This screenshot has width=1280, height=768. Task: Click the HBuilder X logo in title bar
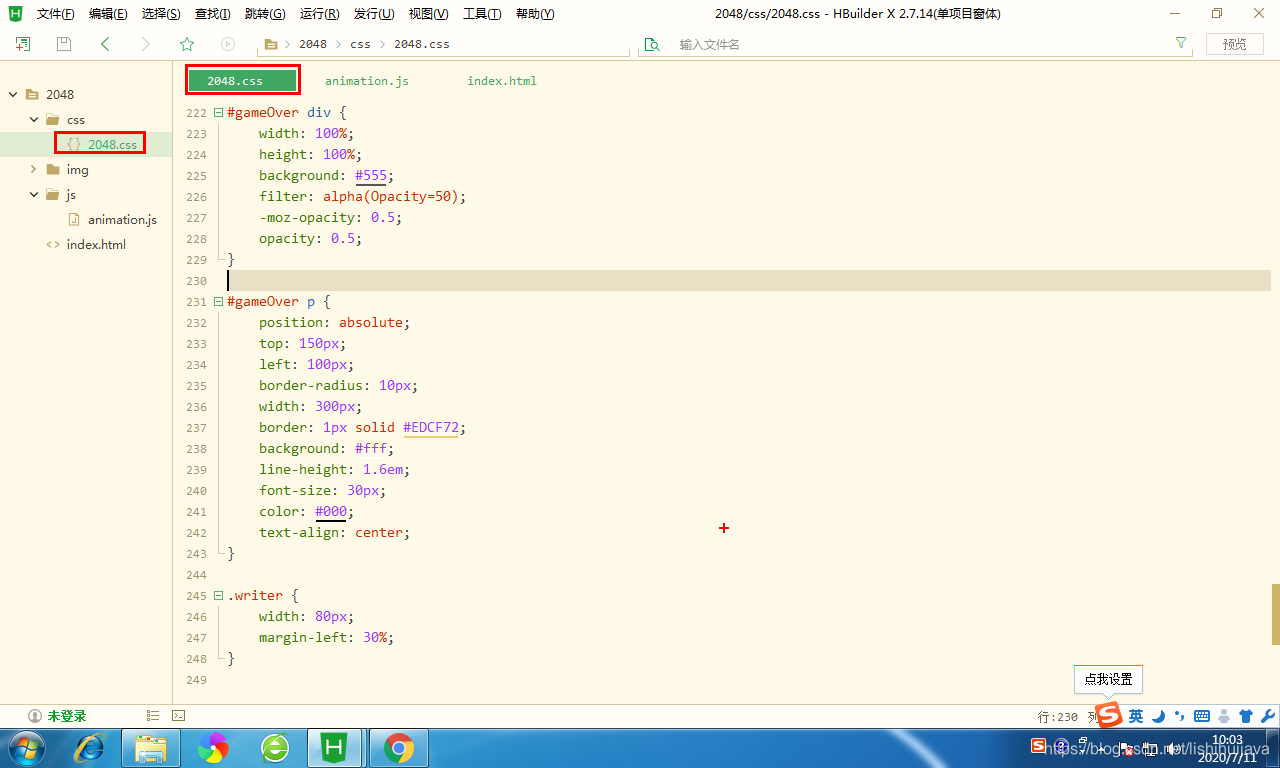click(15, 14)
